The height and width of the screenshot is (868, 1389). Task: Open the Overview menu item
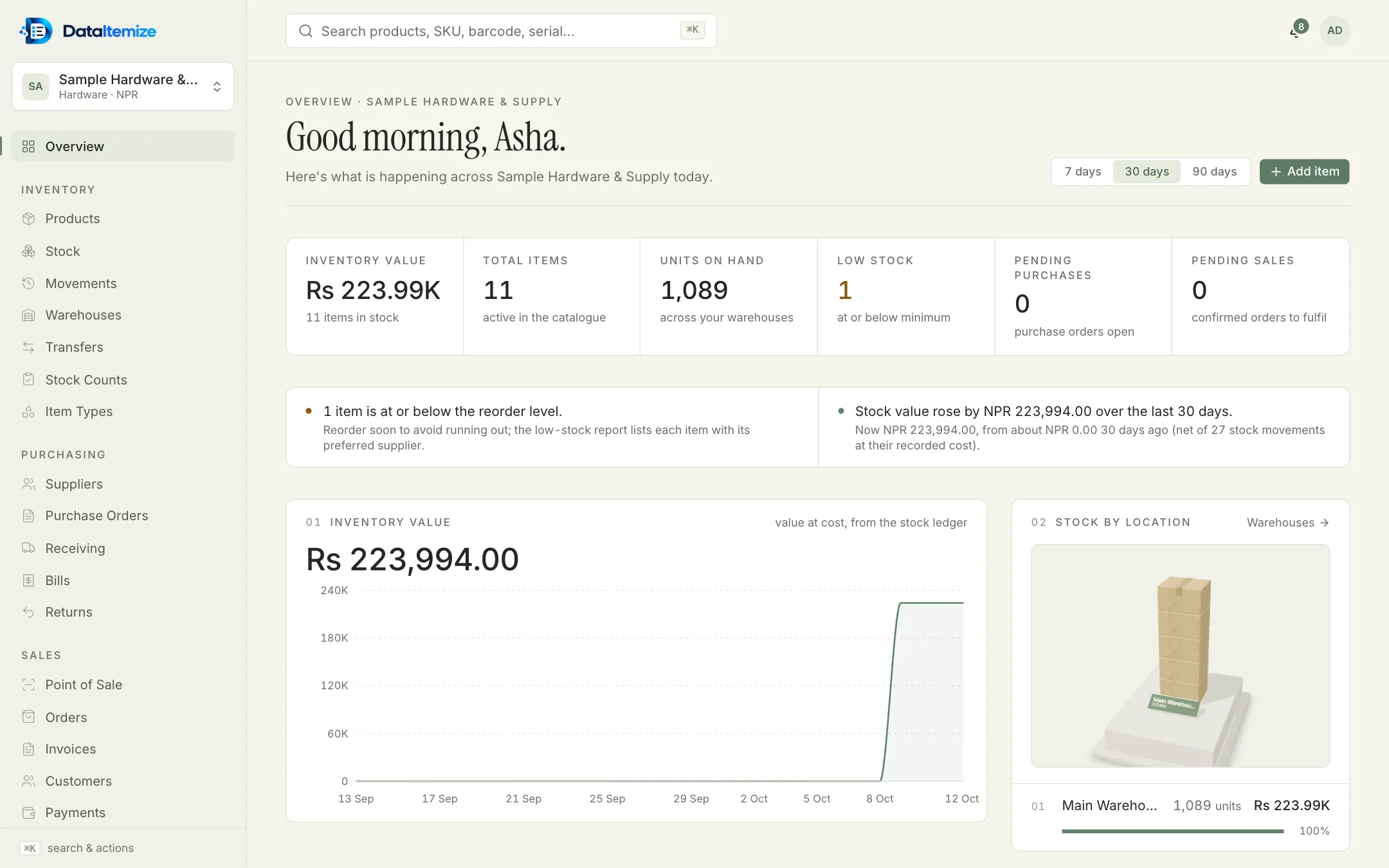coord(123,147)
